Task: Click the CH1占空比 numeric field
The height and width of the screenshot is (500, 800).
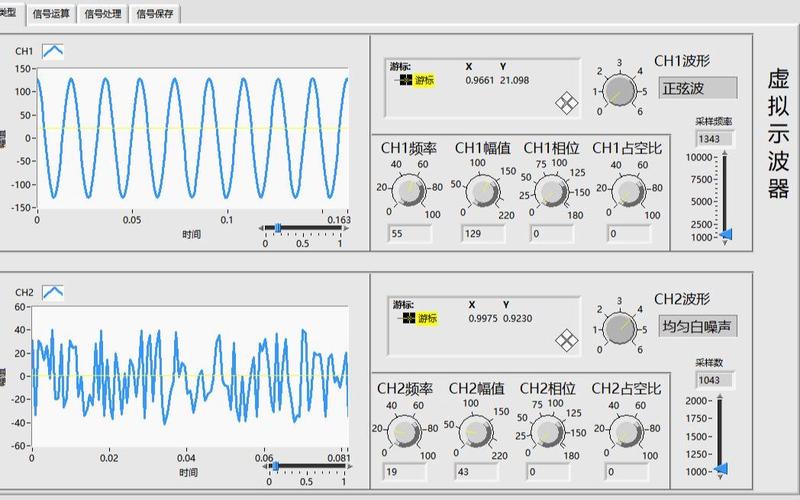Action: point(629,234)
